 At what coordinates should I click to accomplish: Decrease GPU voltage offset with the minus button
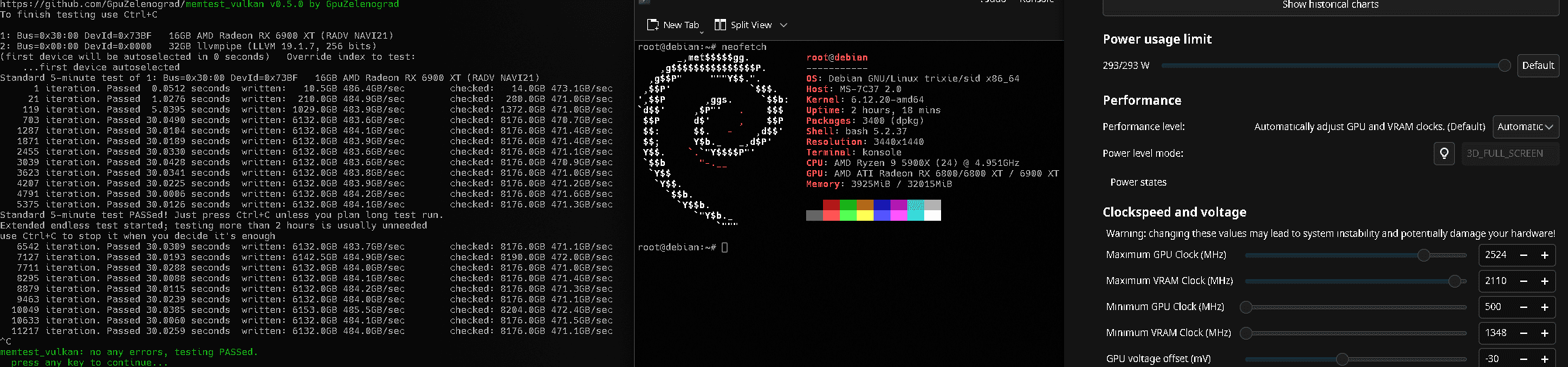1524,359
